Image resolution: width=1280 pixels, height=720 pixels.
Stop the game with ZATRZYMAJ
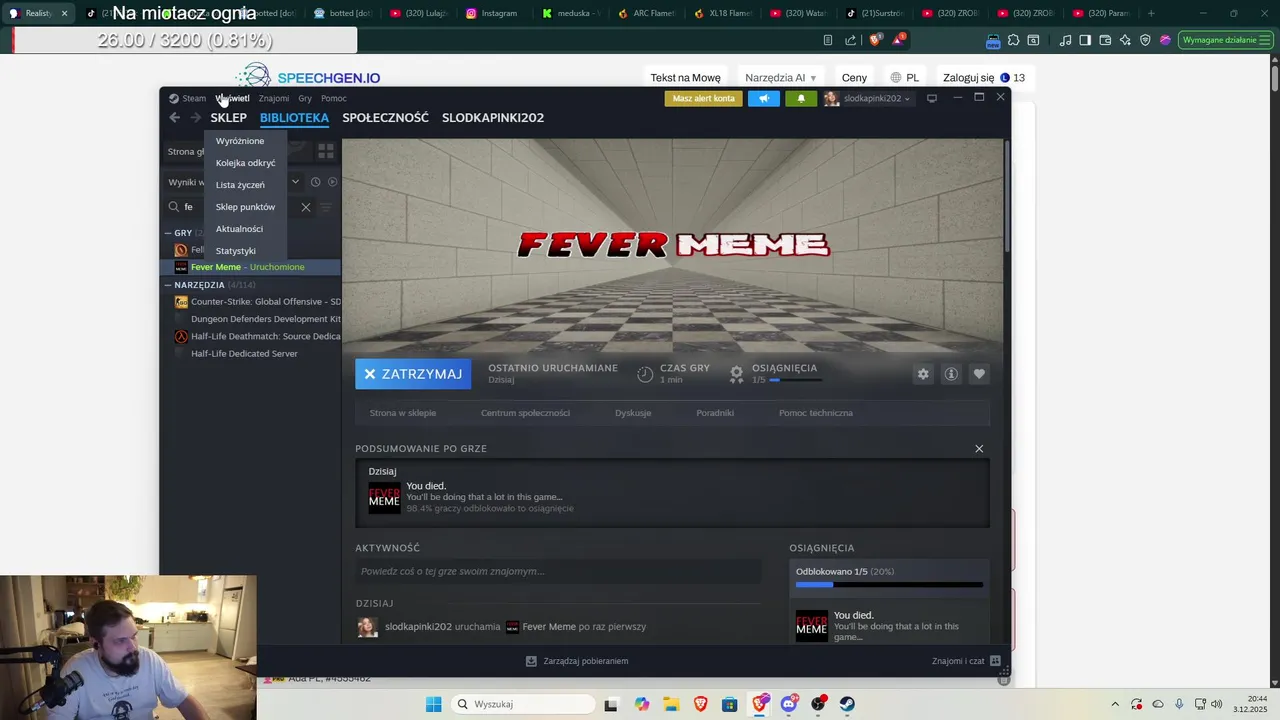(413, 374)
